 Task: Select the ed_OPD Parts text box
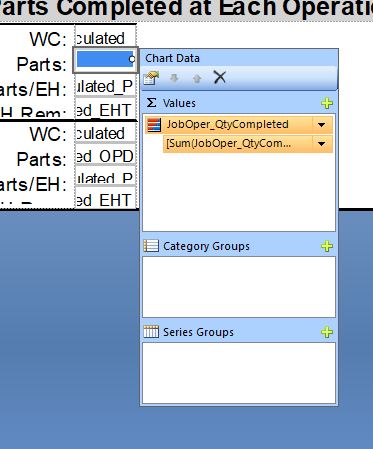(x=105, y=156)
